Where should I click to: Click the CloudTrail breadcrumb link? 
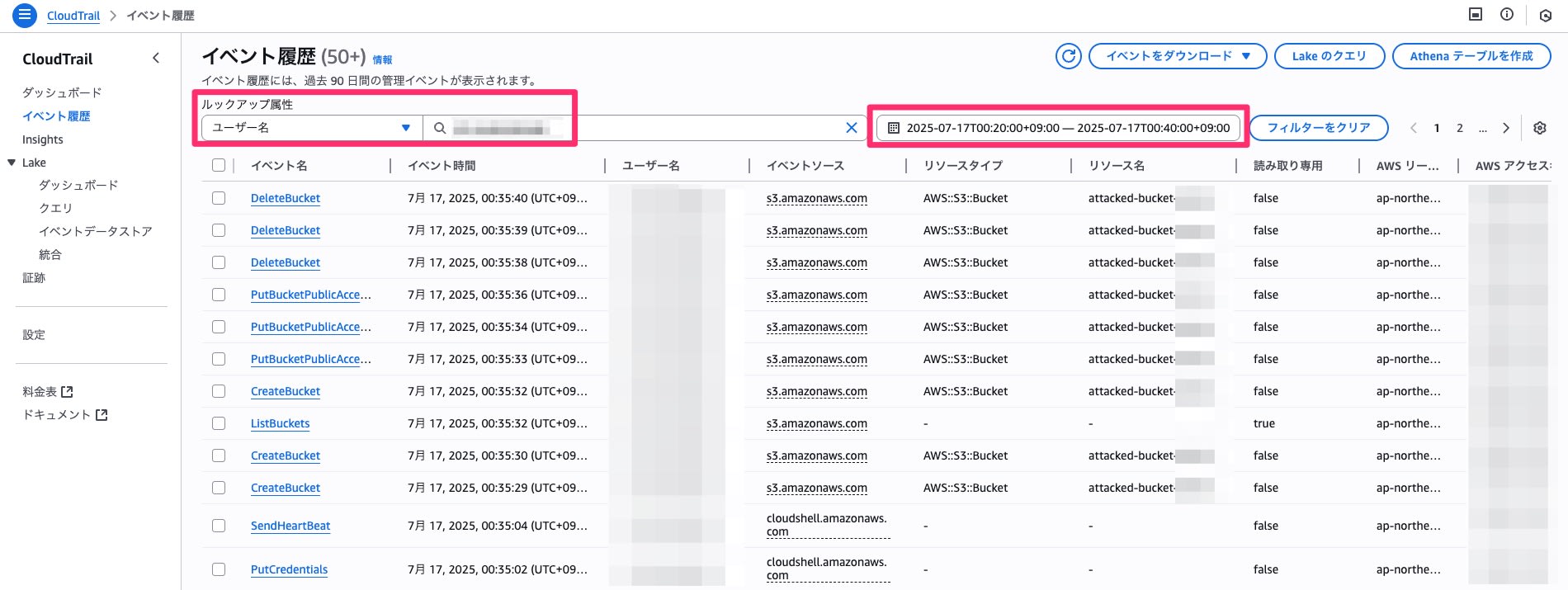tap(73, 16)
